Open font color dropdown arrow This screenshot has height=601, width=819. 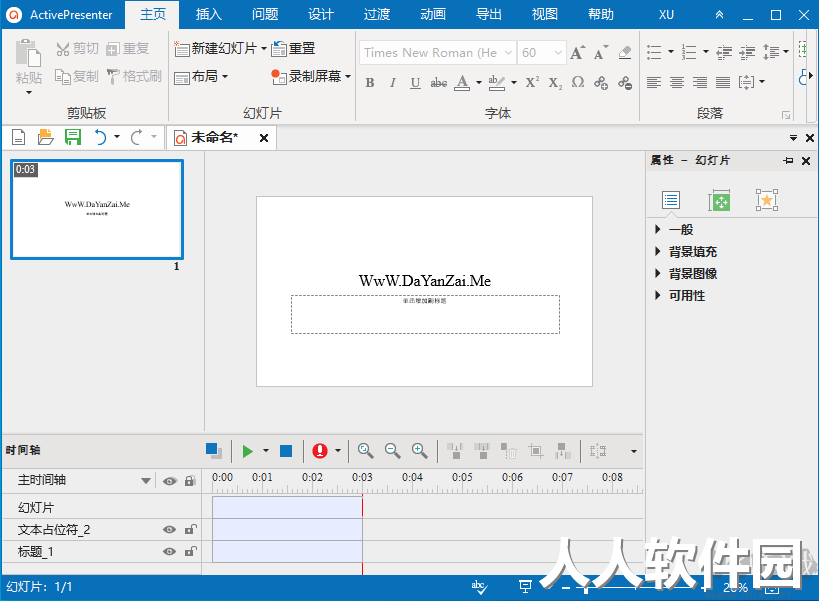click(x=478, y=83)
